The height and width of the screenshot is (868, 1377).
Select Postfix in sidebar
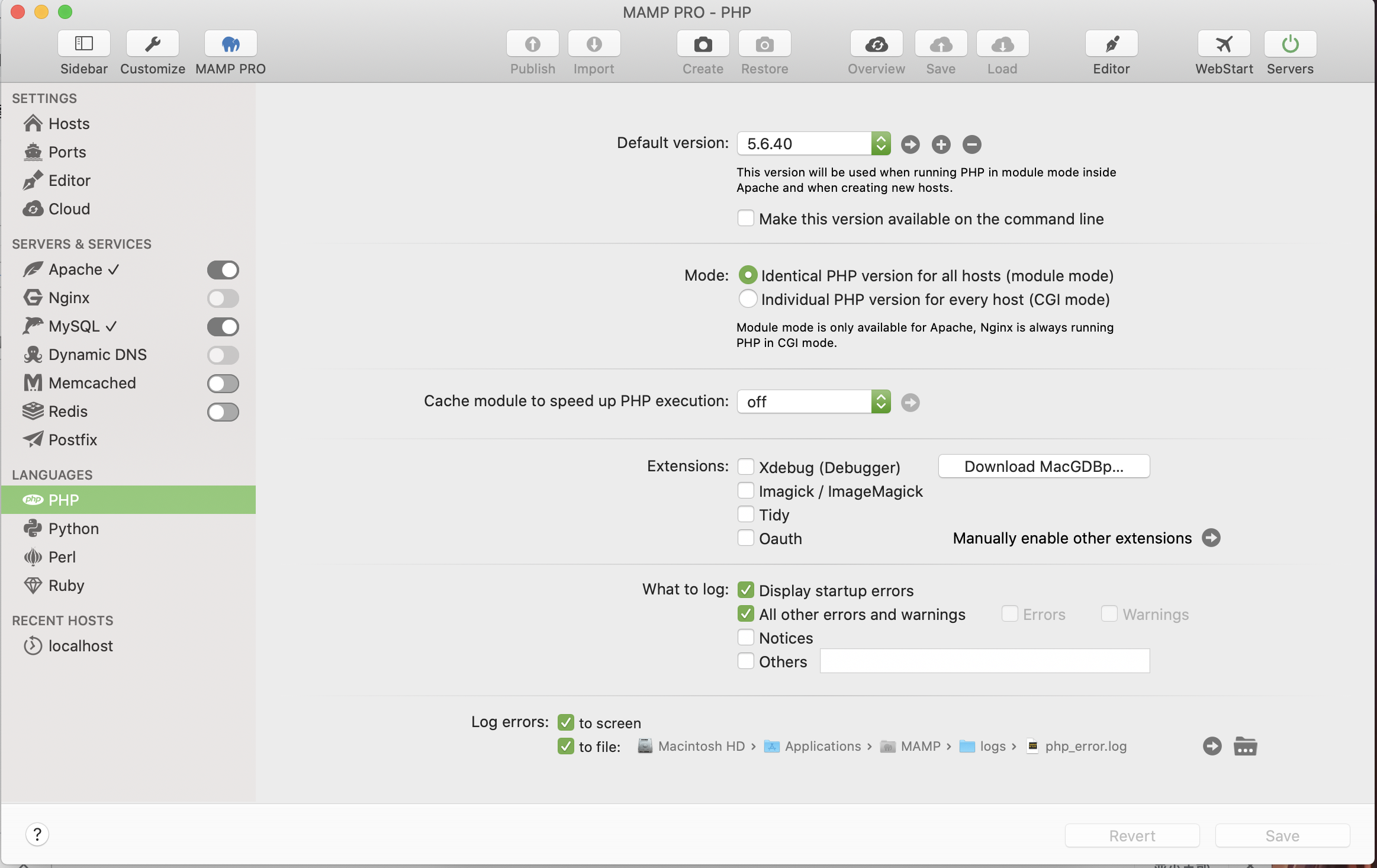pos(128,440)
